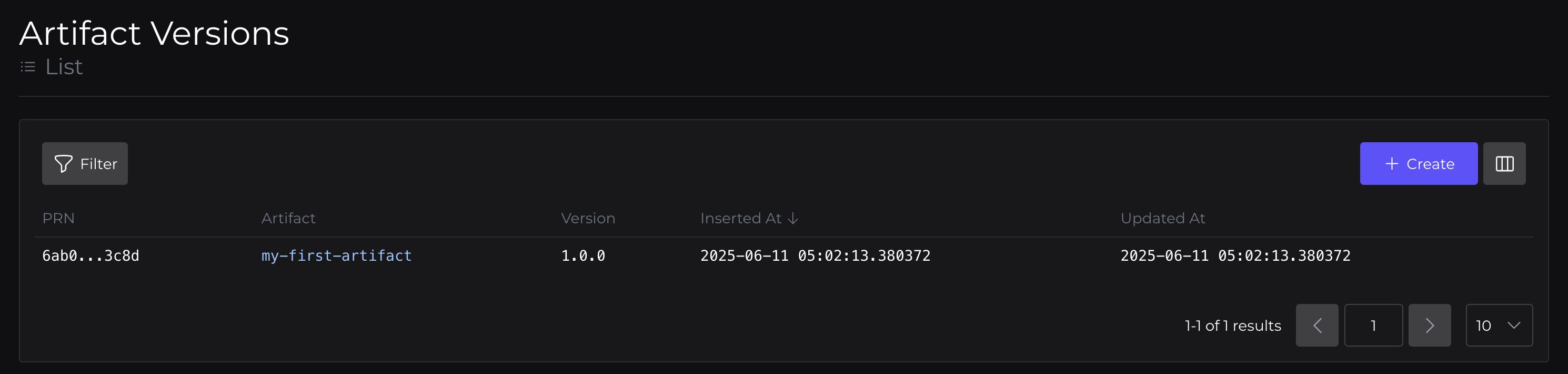Click the 1.0.0 version cell
Image resolution: width=1568 pixels, height=374 pixels.
pos(582,256)
